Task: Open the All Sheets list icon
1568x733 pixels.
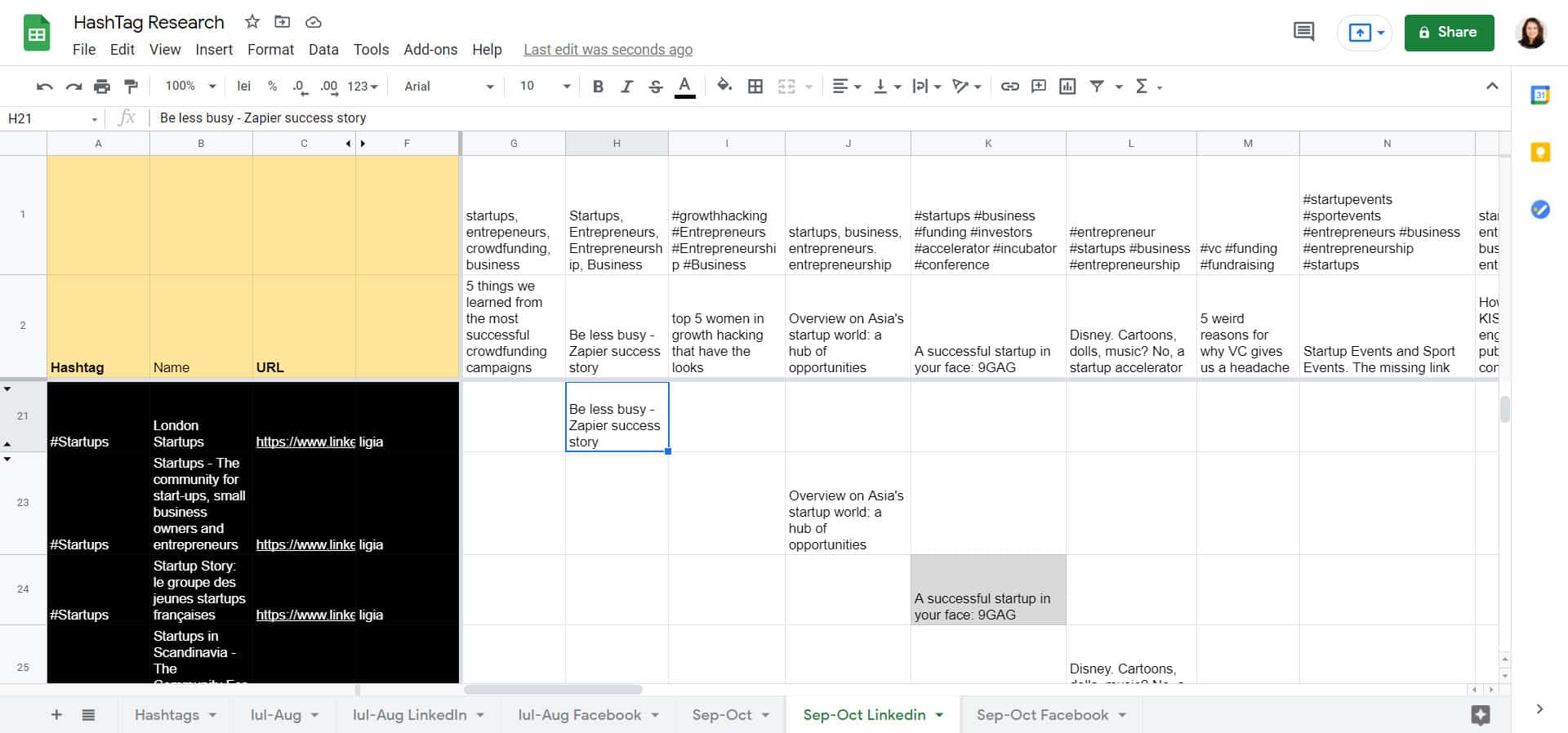Action: tap(88, 715)
